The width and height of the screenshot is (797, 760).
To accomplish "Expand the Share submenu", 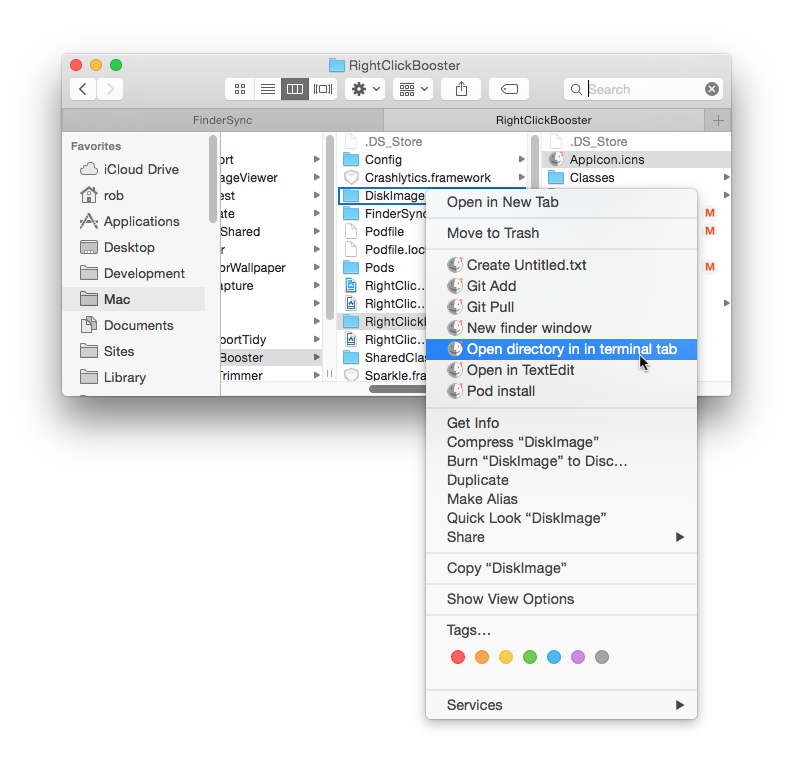I will click(561, 537).
